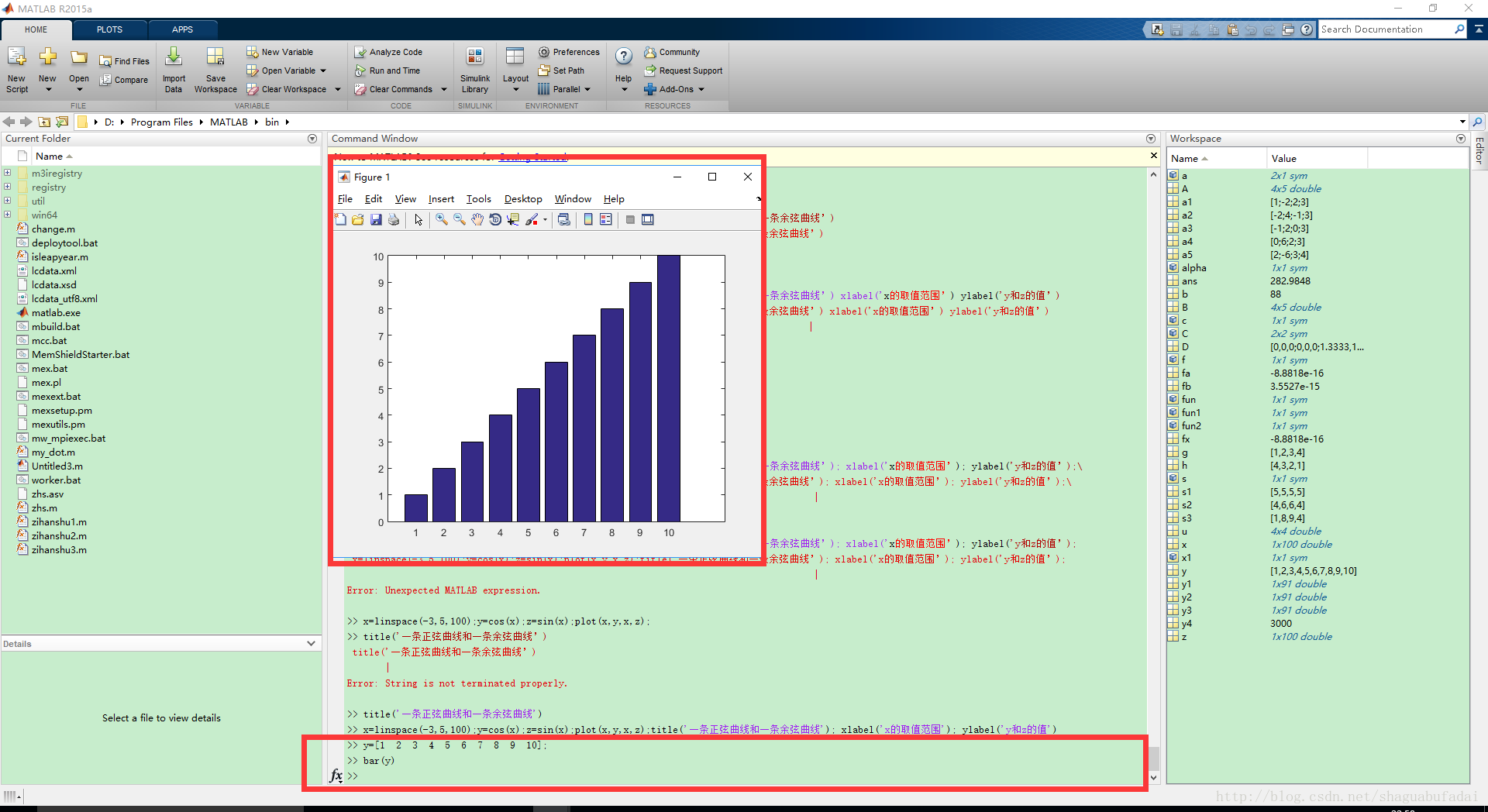Expand the win64 folder
Screen dimensions: 1488x812
(x=8, y=215)
